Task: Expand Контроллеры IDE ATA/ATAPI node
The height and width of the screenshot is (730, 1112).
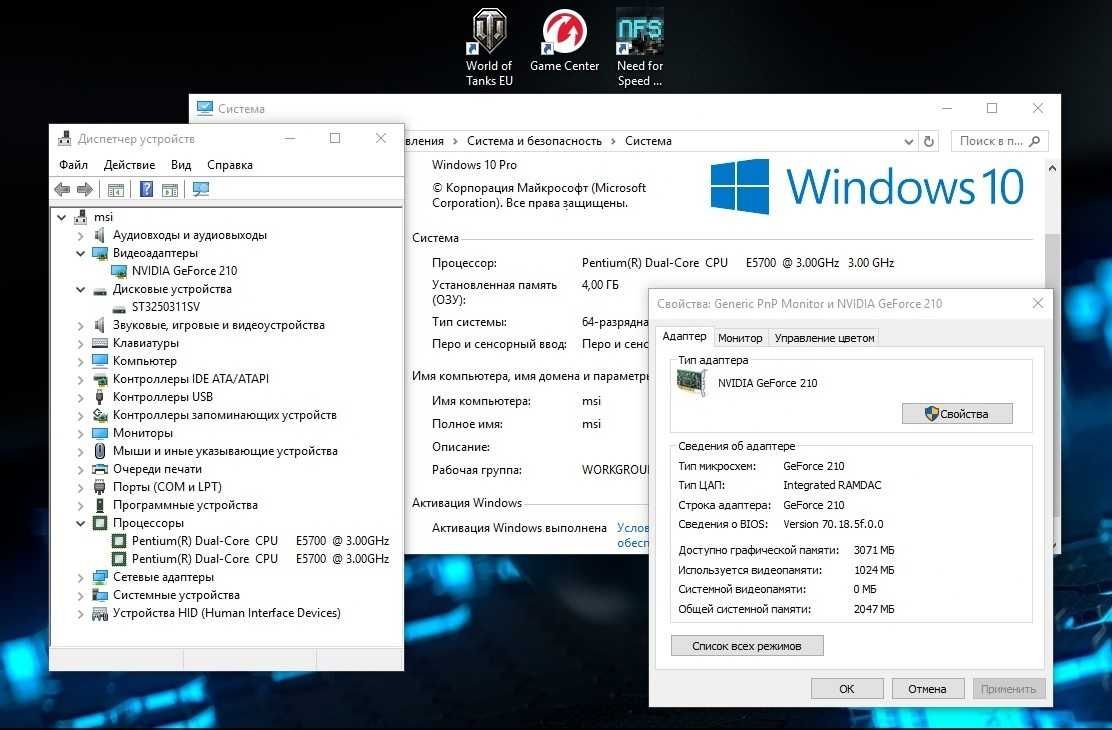Action: pyautogui.click(x=81, y=380)
